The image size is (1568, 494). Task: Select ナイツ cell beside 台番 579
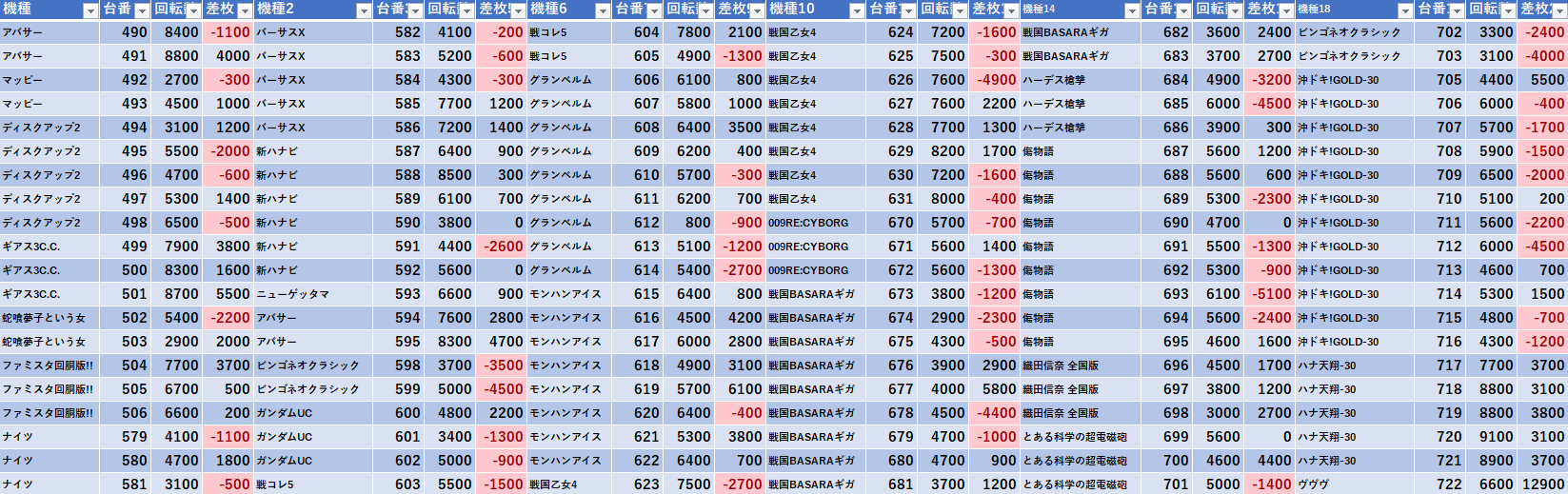[x=50, y=437]
